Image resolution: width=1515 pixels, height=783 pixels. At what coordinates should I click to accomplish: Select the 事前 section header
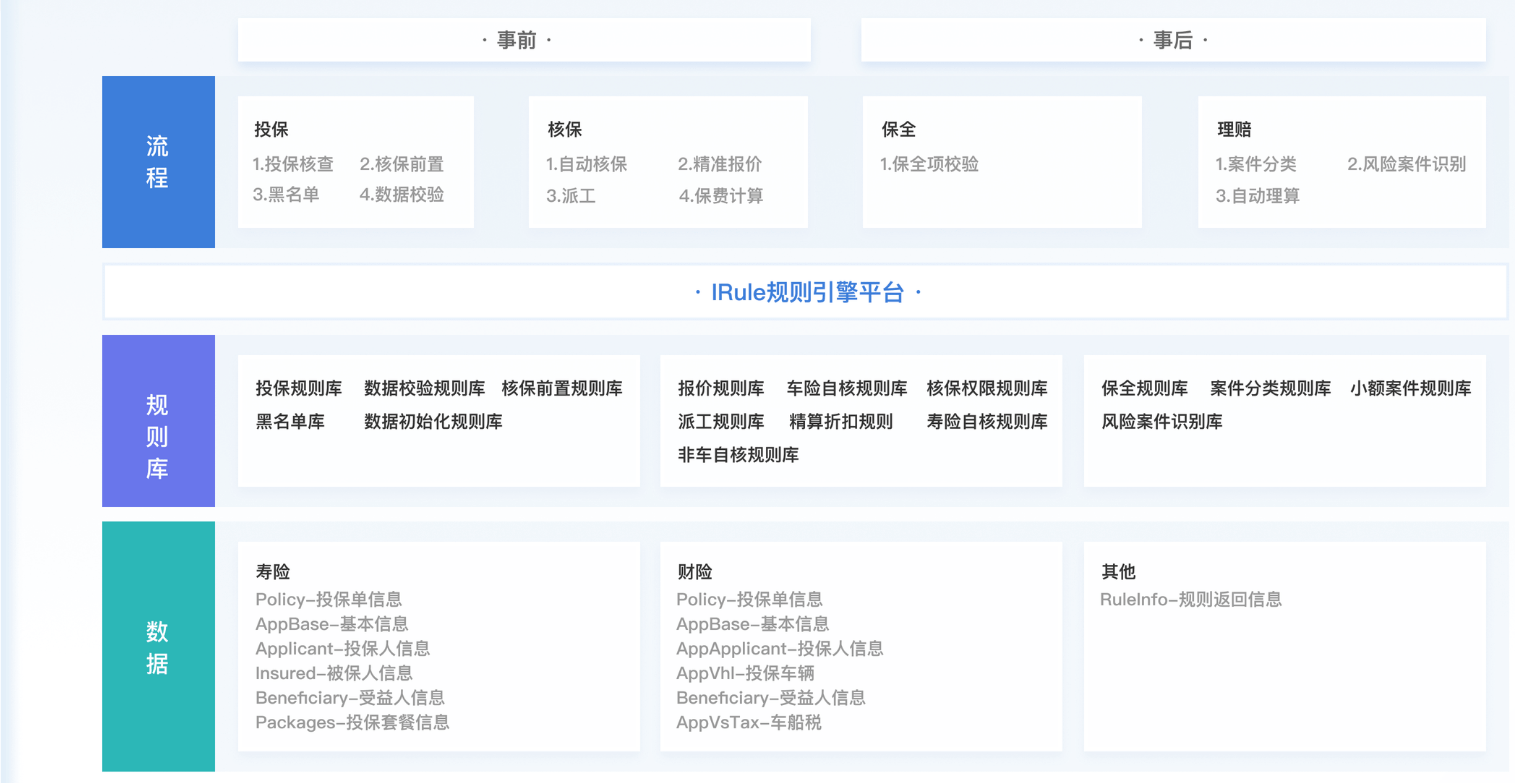[523, 39]
